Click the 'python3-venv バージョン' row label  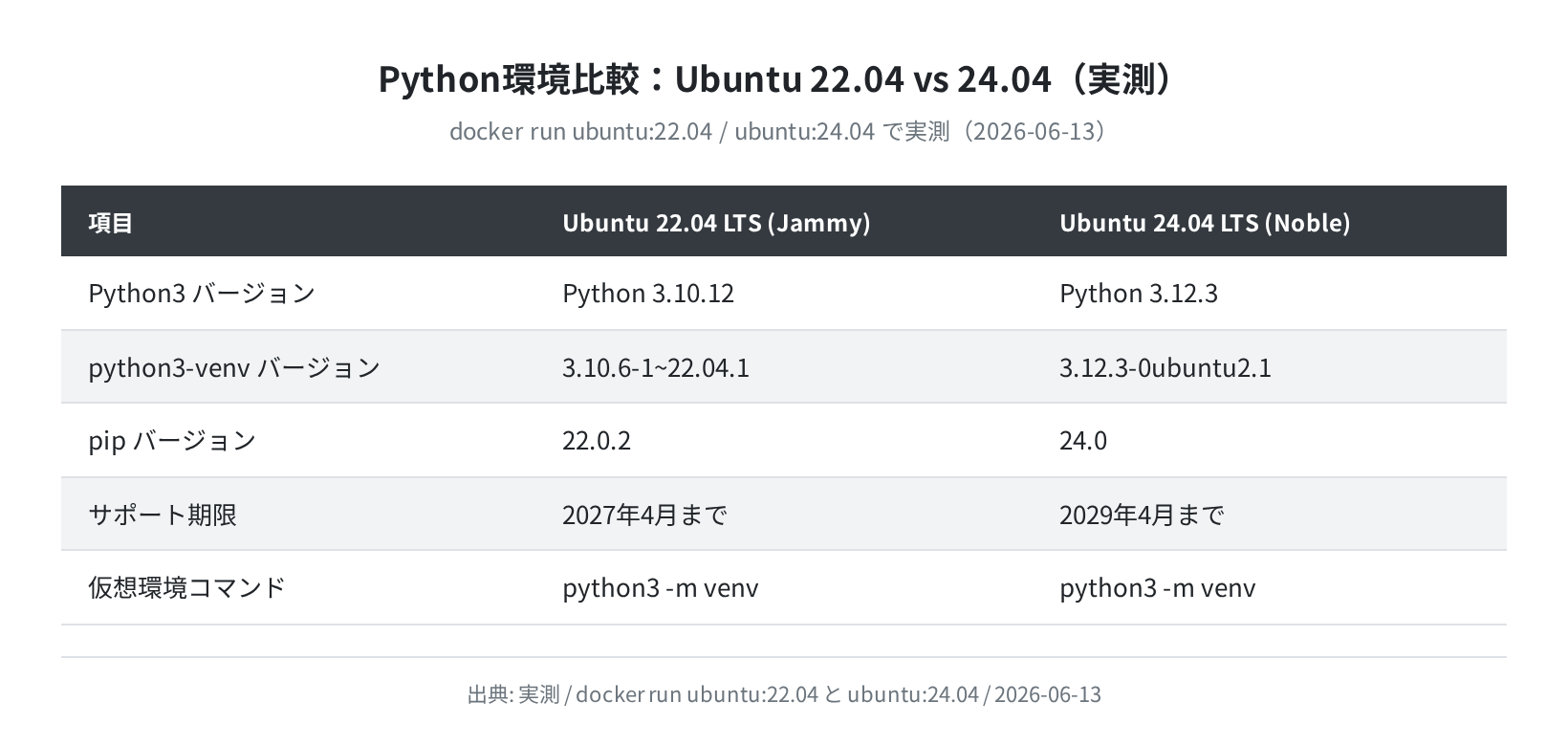pyautogui.click(x=234, y=367)
